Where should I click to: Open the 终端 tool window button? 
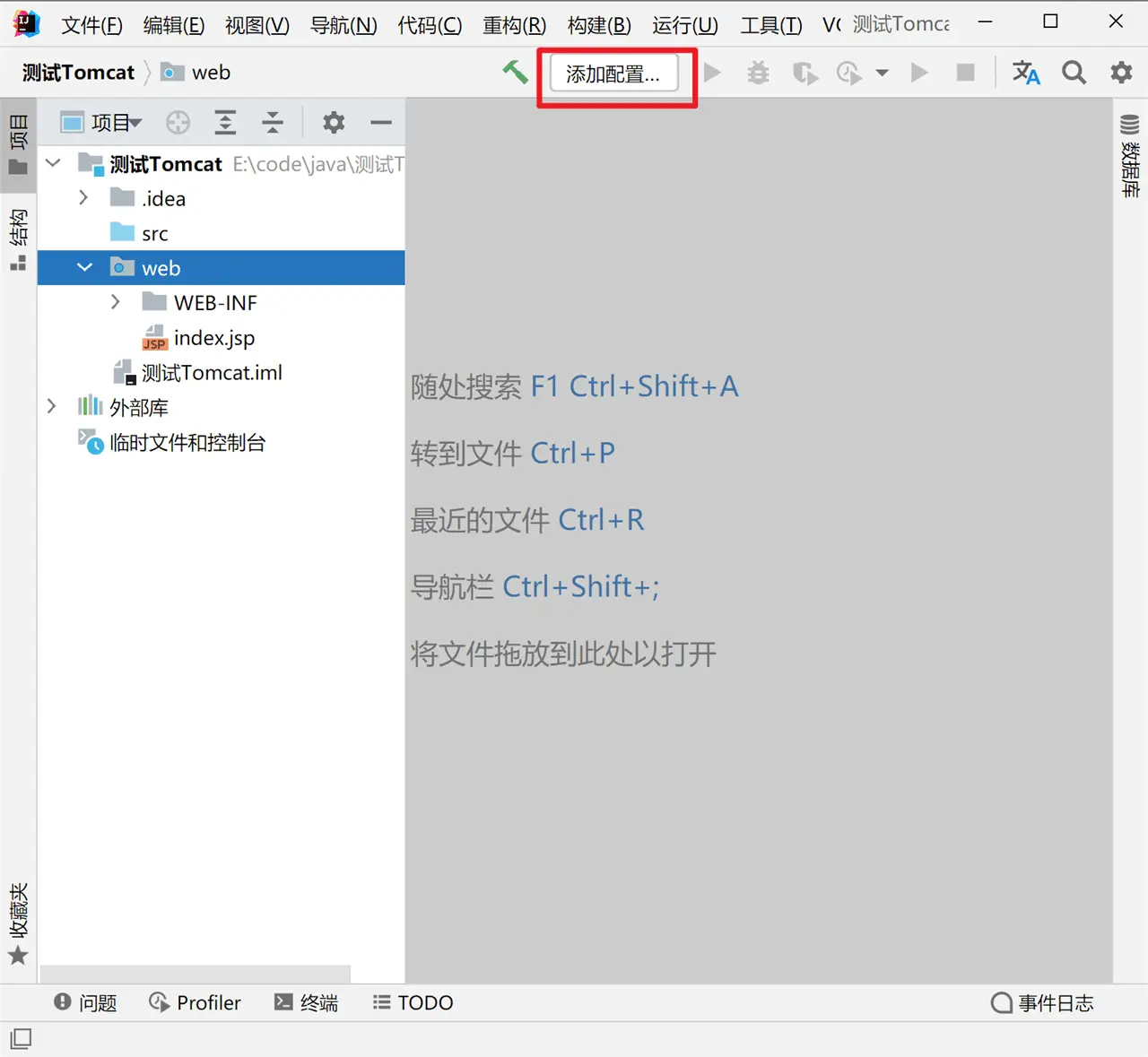[x=307, y=1002]
